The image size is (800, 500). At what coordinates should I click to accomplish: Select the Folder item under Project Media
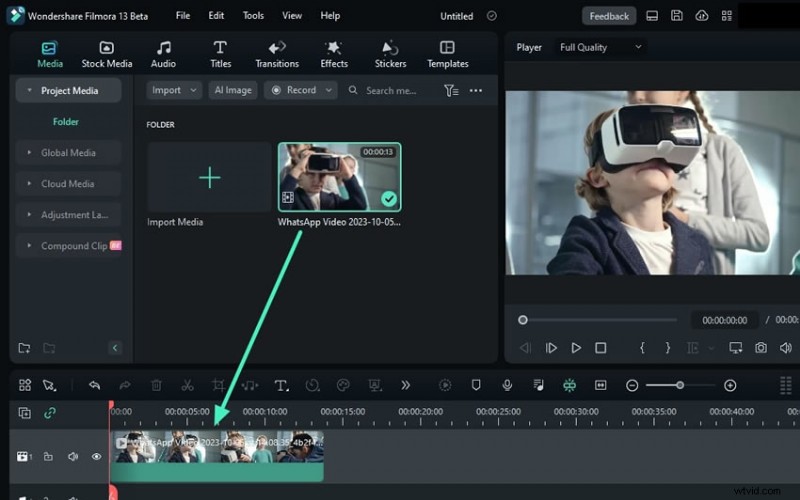tap(66, 122)
